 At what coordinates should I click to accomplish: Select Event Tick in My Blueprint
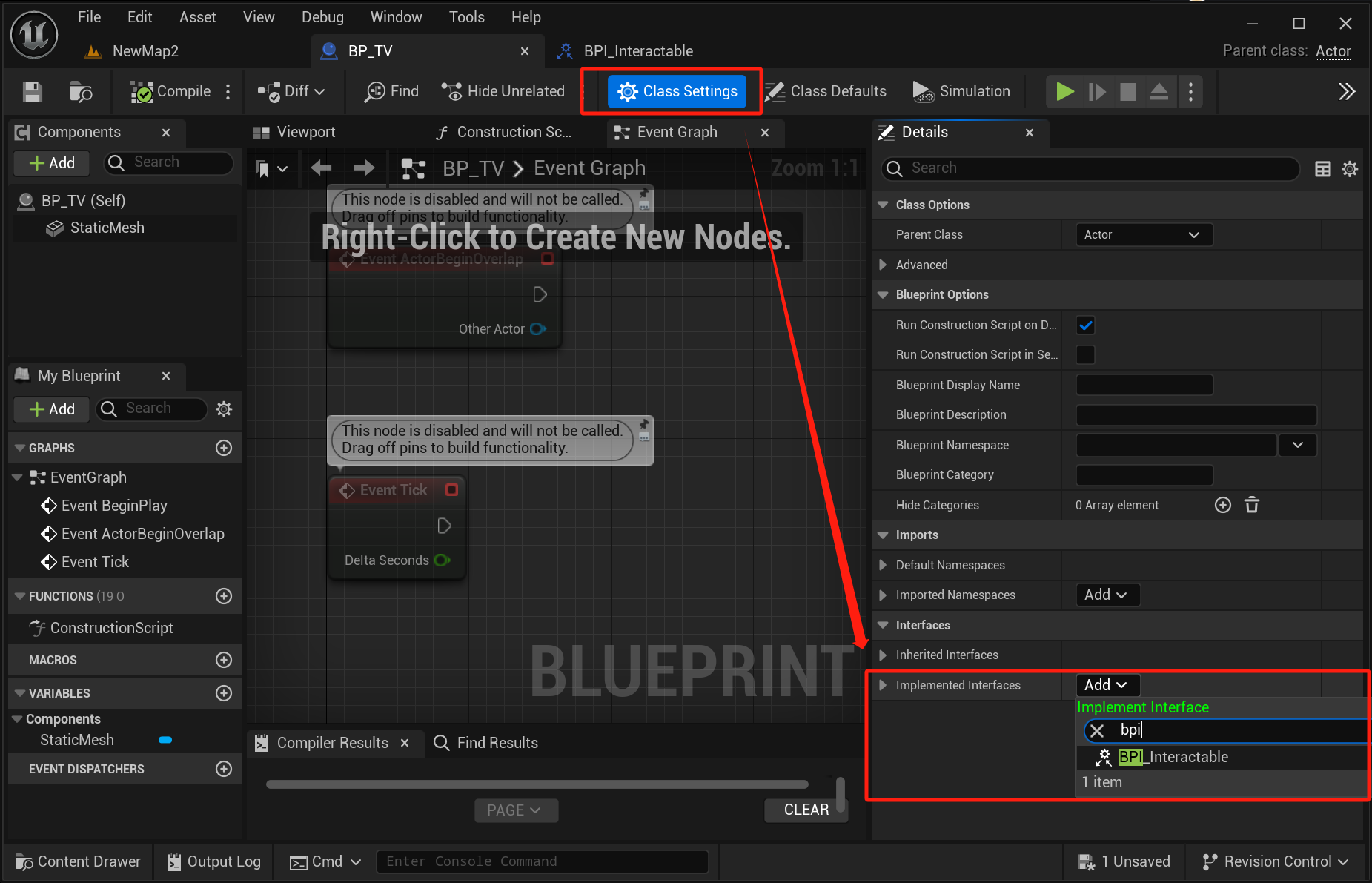[x=95, y=562]
